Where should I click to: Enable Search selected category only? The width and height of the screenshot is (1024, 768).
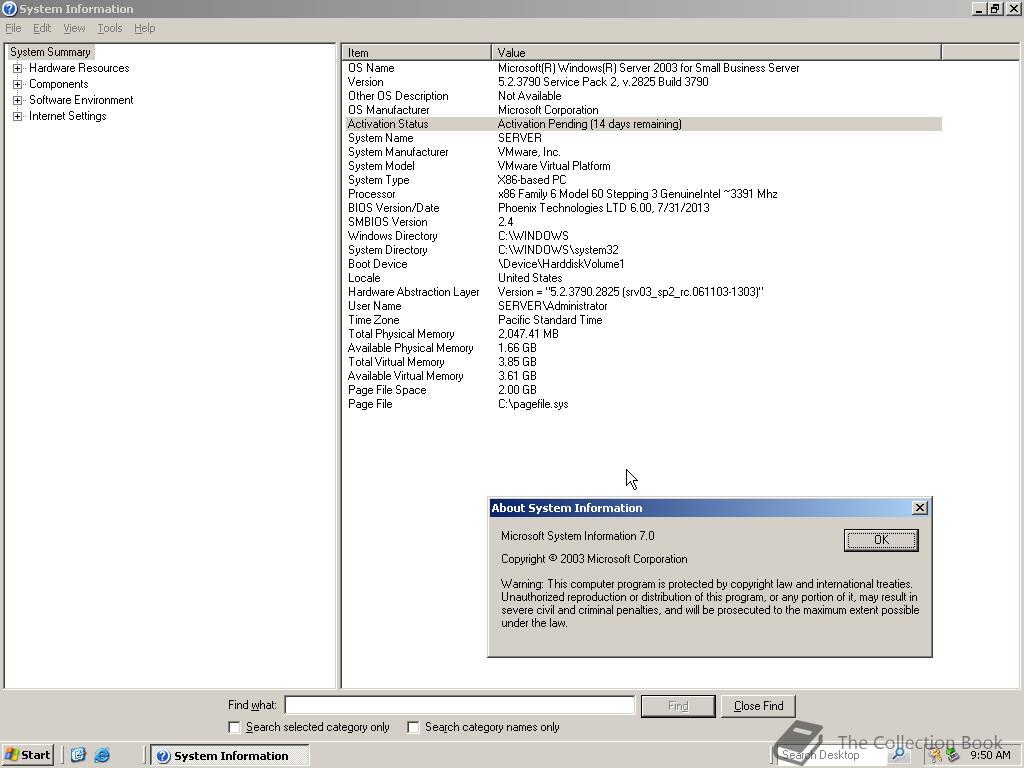tap(234, 727)
